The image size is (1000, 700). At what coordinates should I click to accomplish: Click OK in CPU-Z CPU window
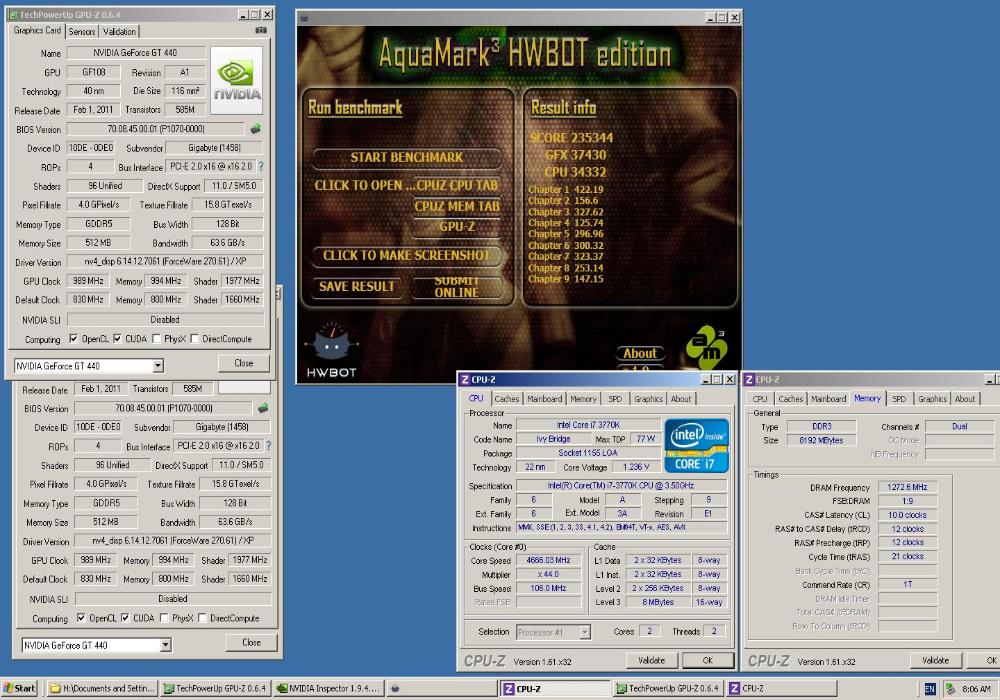708,660
